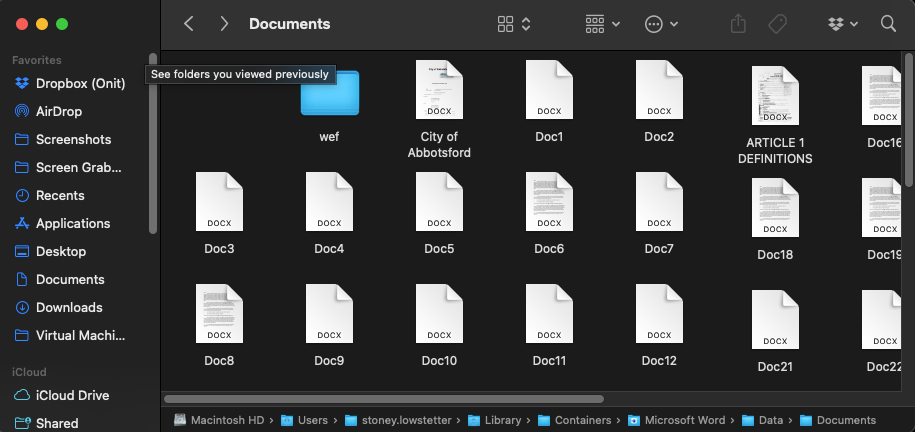Click the Documents window title
Screen dimensions: 915x432
click(x=289, y=24)
